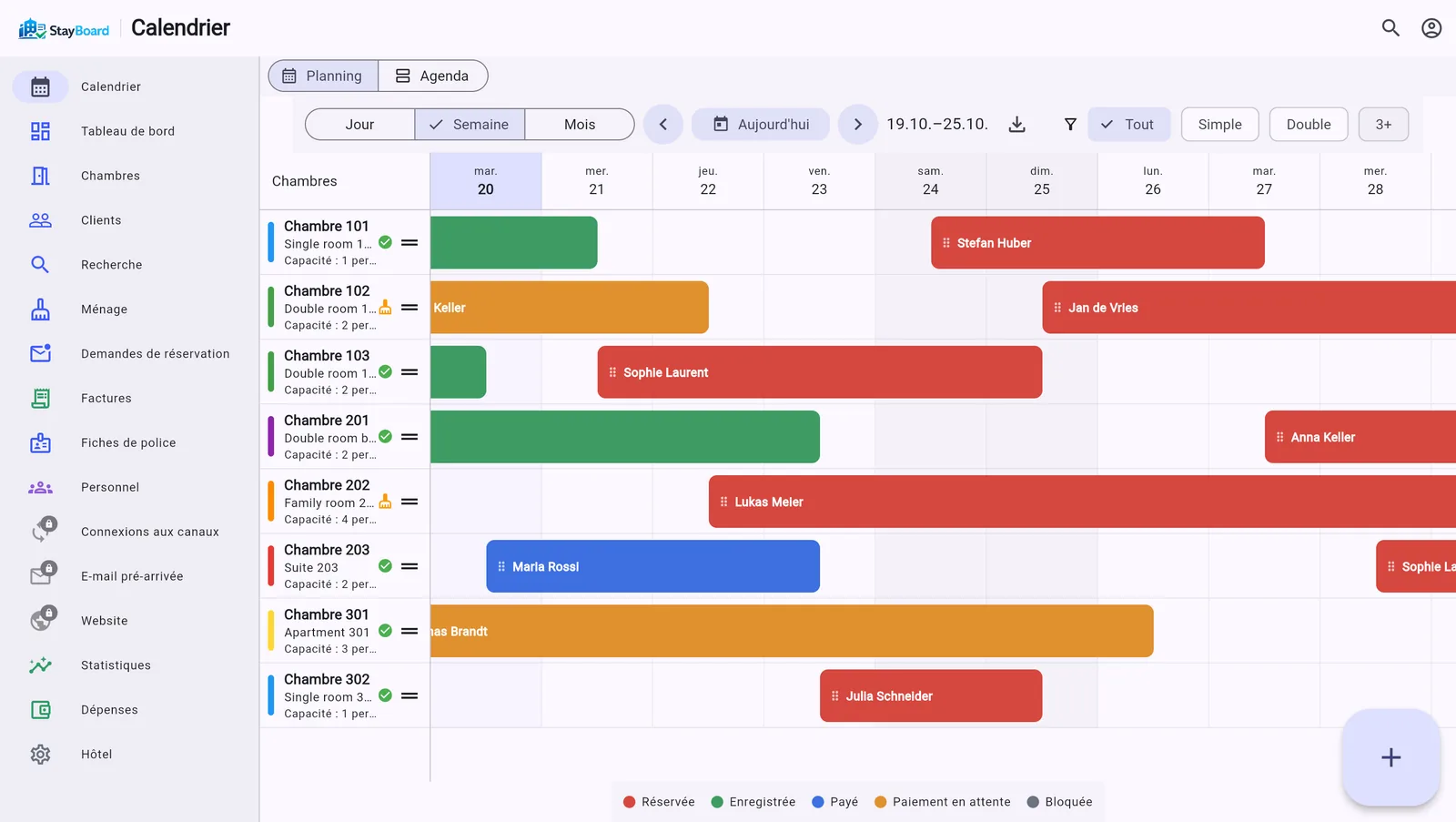1456x822 pixels.
Task: Click the Fiches de police icon
Action: 40,443
